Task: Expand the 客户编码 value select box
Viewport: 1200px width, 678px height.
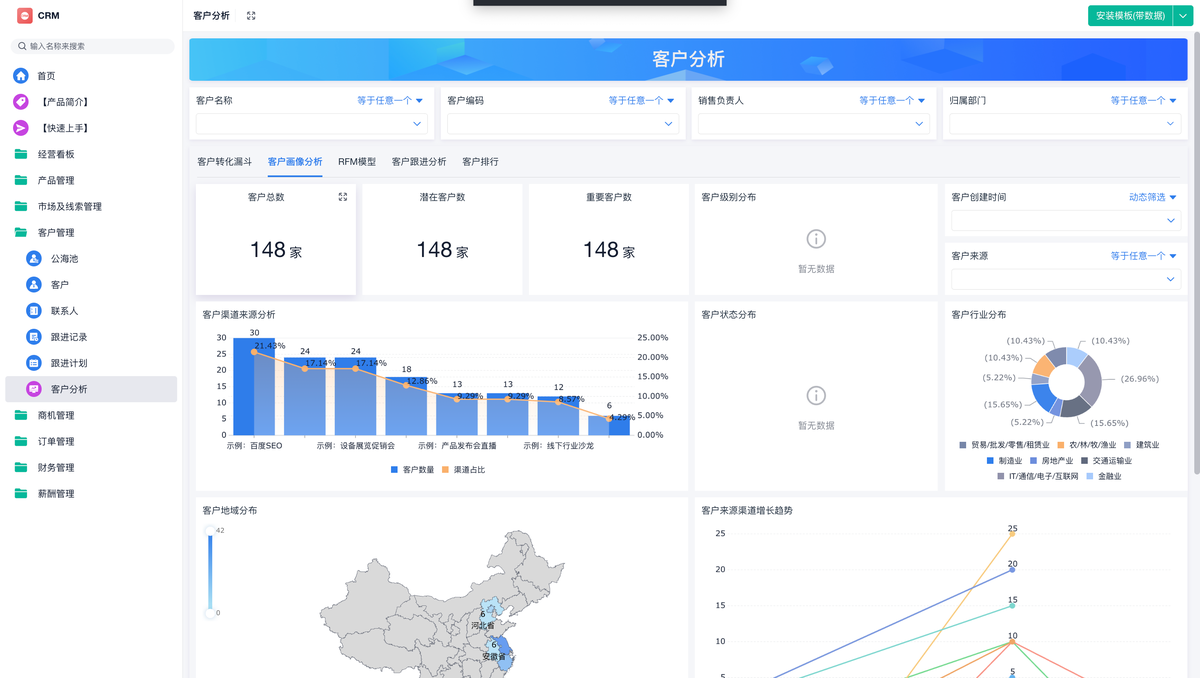Action: coord(563,124)
